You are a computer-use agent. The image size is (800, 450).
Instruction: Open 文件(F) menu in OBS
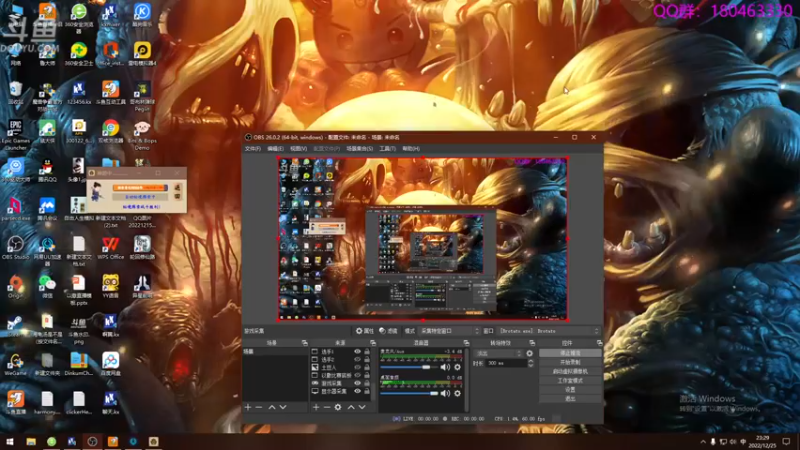[253, 148]
